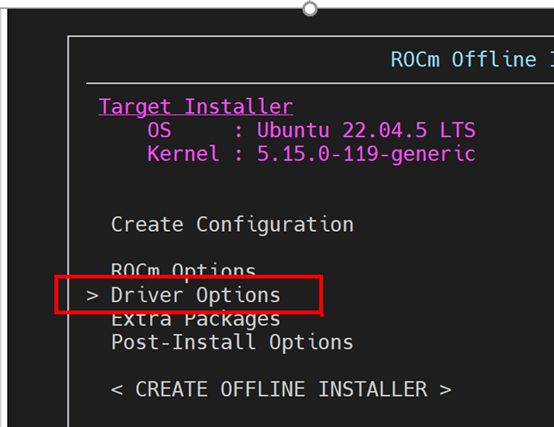Click the red highlight box border
Screen dimensions: 554x427
pyautogui.click(x=188, y=277)
